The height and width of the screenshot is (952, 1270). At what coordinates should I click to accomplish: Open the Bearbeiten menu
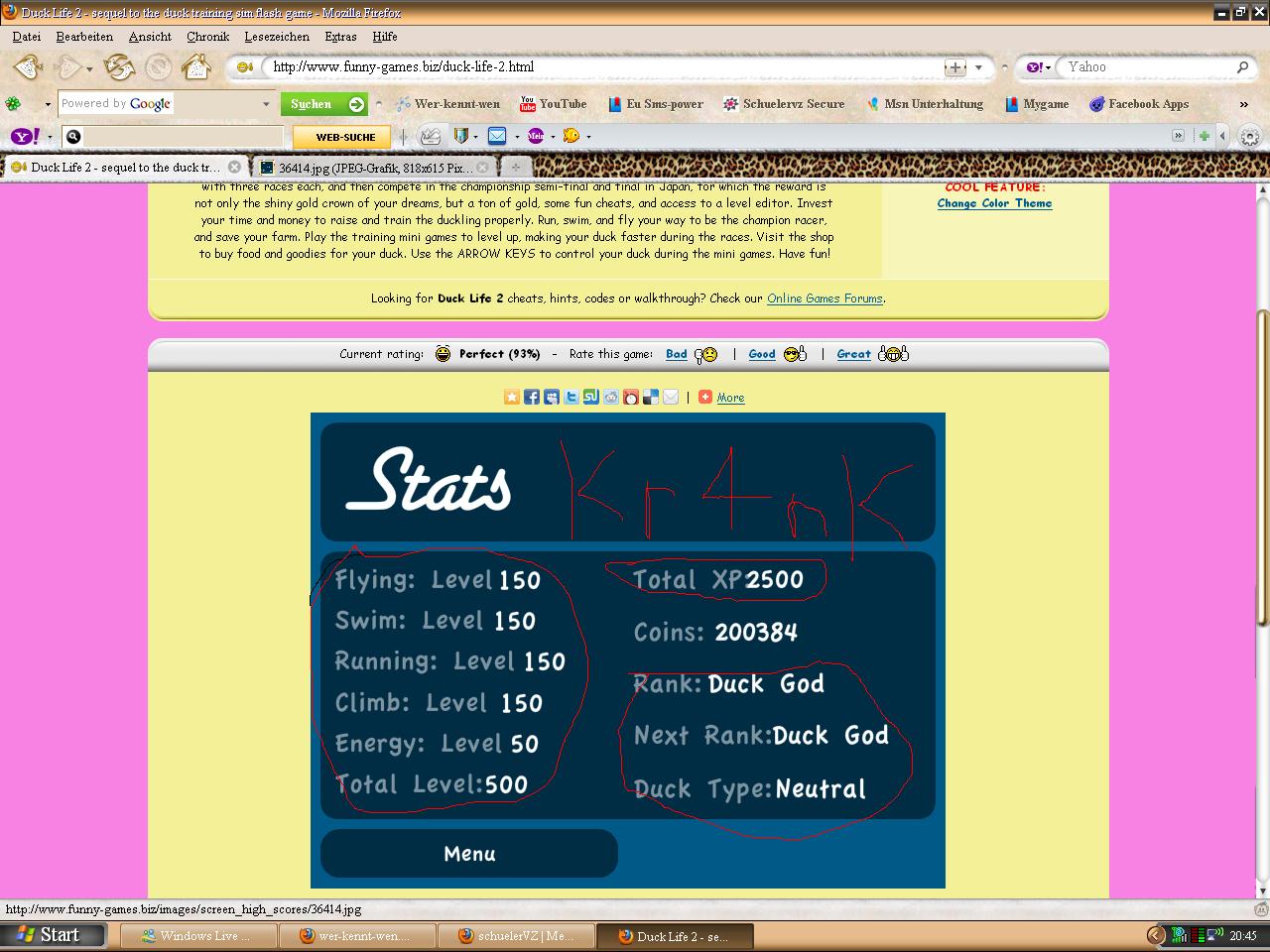pos(84,37)
